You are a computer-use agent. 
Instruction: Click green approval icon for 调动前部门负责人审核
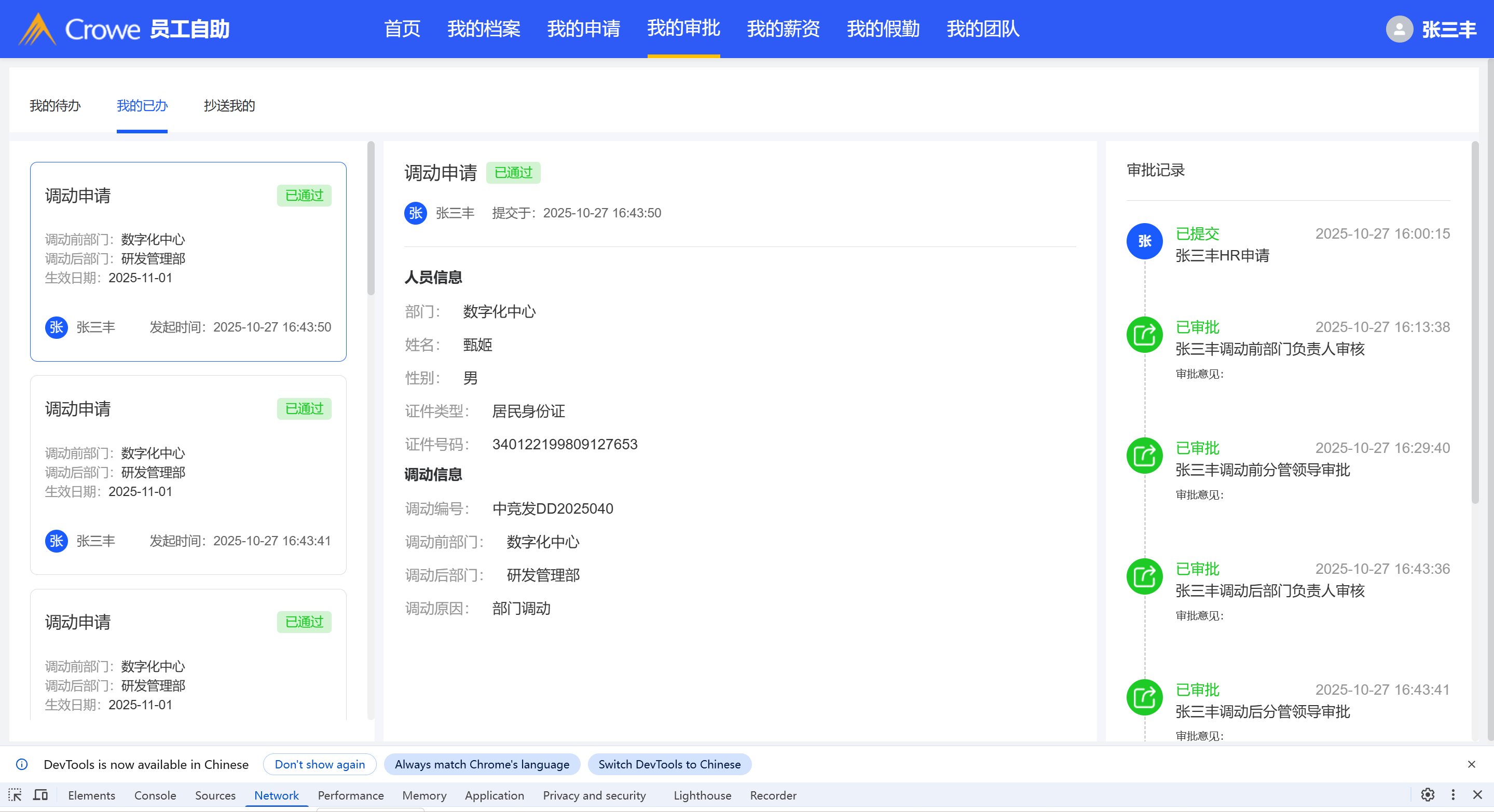point(1144,335)
